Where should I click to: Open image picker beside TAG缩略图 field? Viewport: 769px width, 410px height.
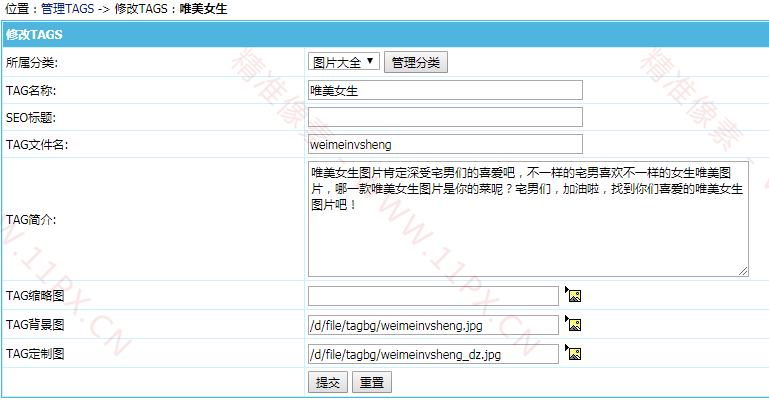click(573, 295)
